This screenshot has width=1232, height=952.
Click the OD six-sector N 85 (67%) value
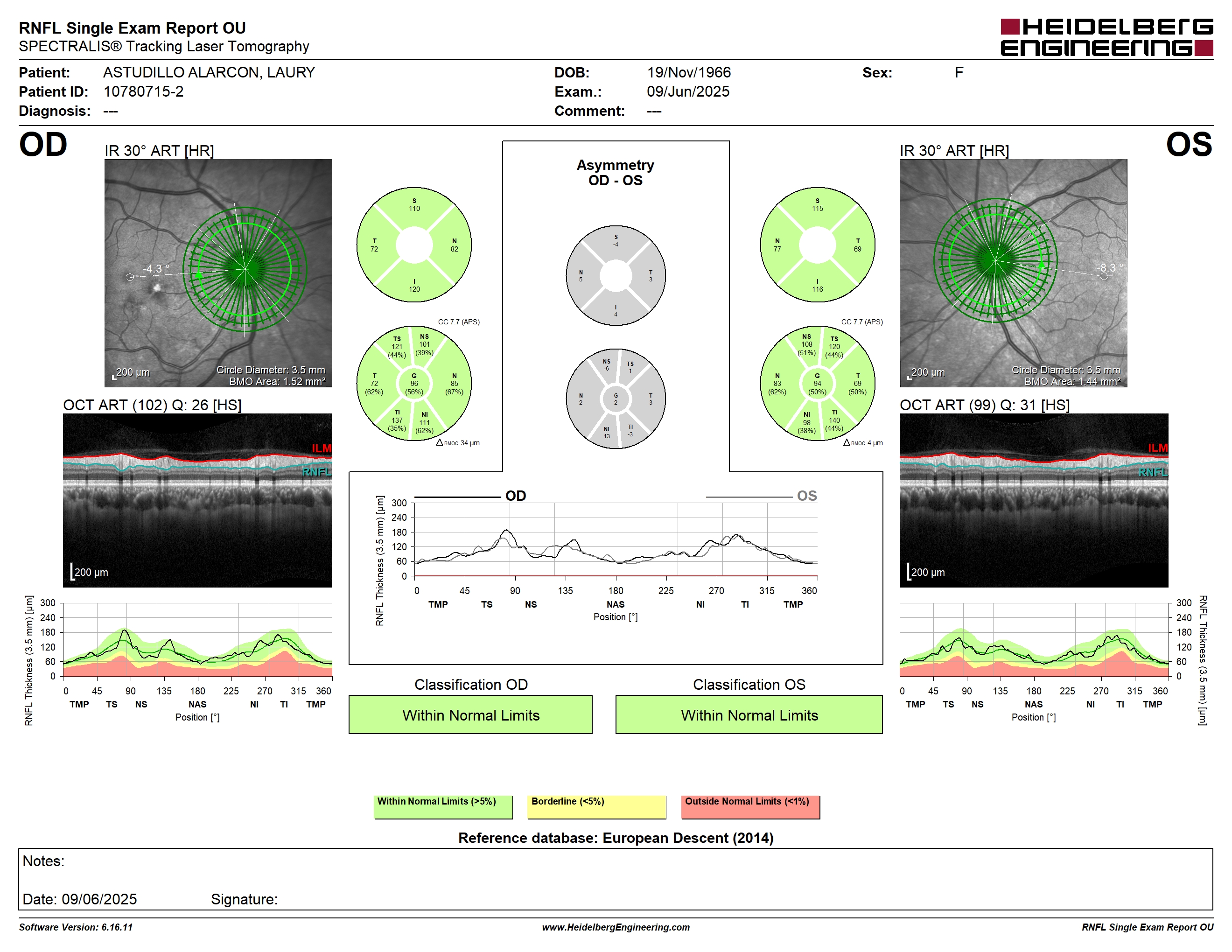coord(454,384)
